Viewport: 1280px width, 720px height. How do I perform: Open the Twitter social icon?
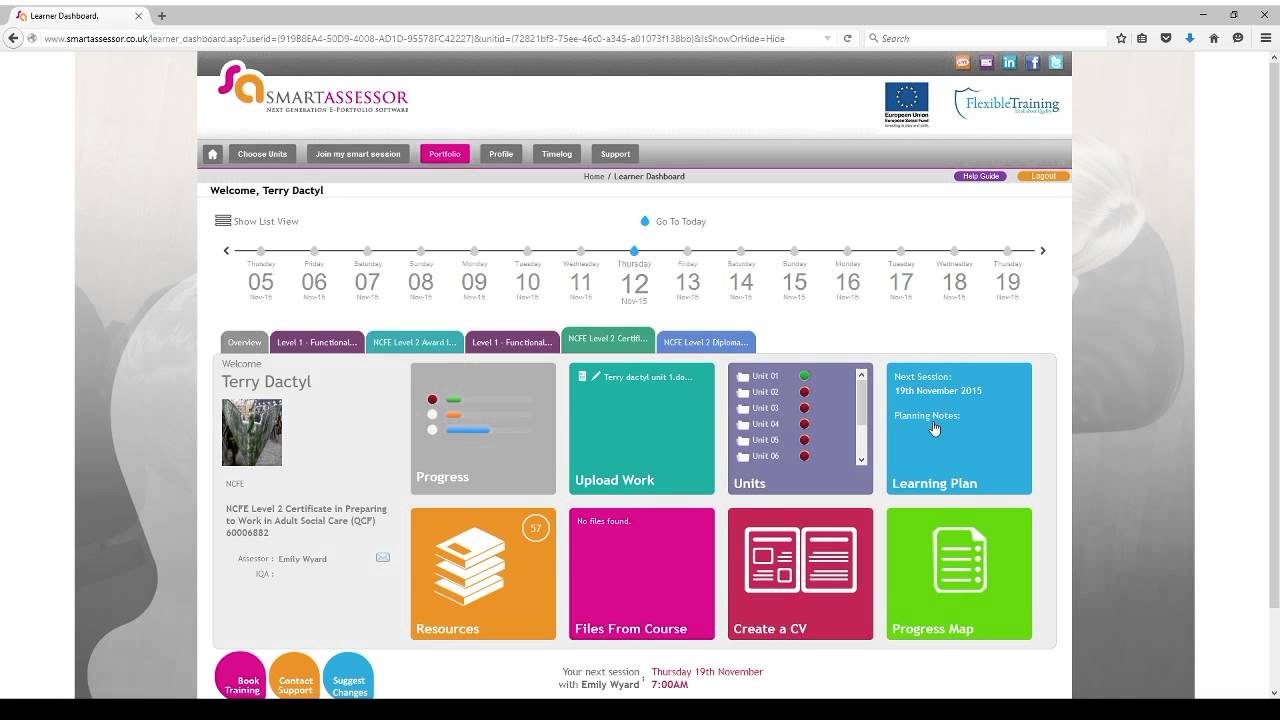(x=1055, y=62)
